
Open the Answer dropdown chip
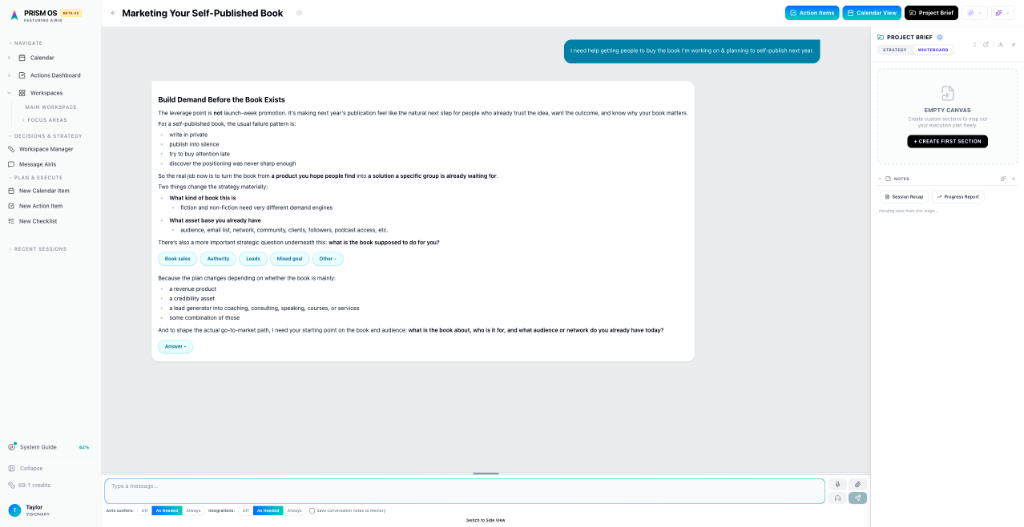(175, 346)
